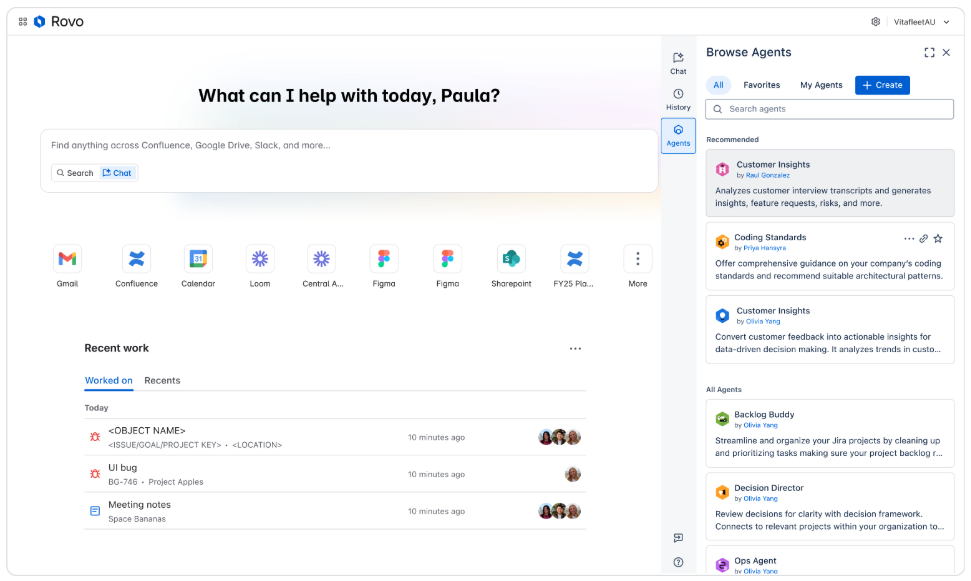Open the help question-mark icon
Viewport: 971px width, 581px height.
(x=678, y=562)
